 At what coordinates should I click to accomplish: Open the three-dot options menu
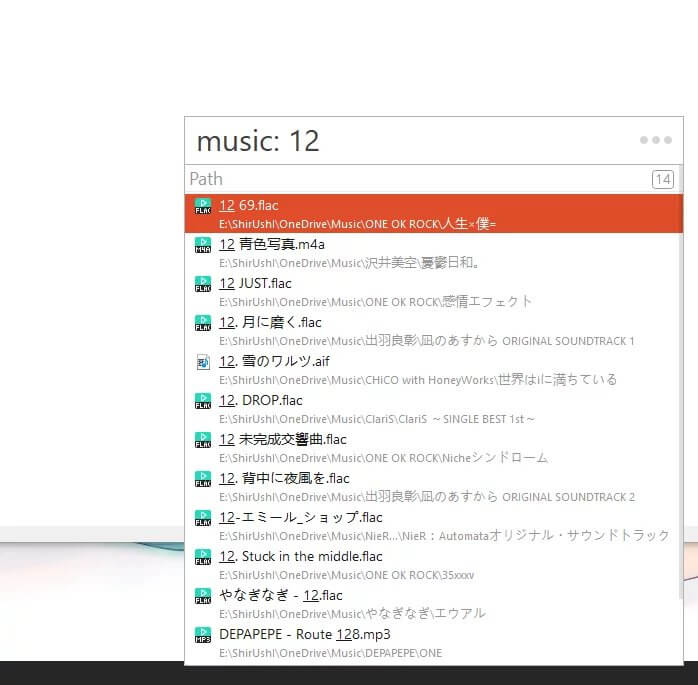[x=655, y=140]
